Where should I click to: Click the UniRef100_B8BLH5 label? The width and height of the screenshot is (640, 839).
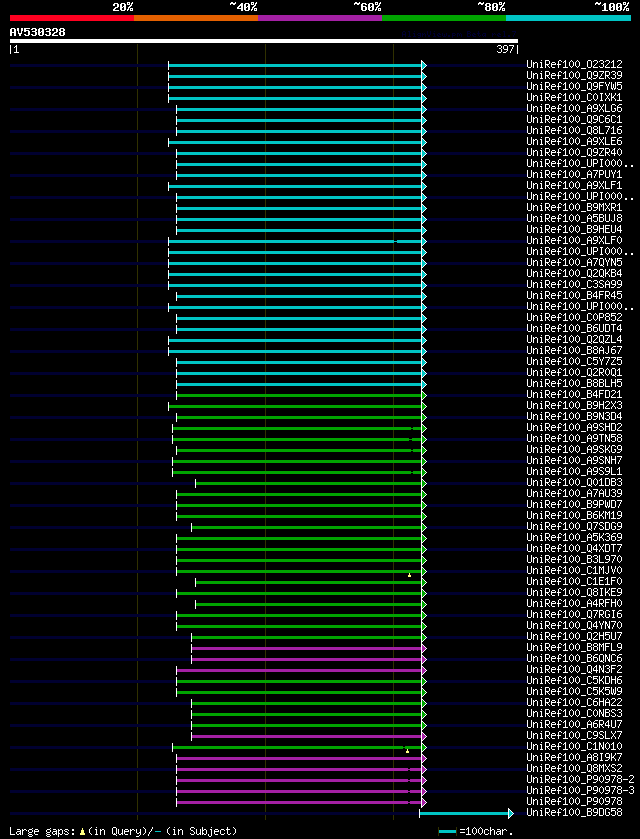(574, 384)
